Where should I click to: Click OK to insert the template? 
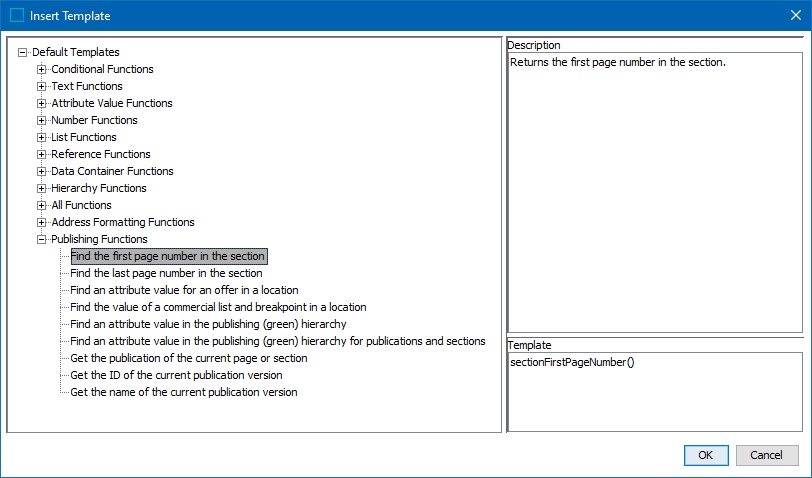click(x=706, y=455)
